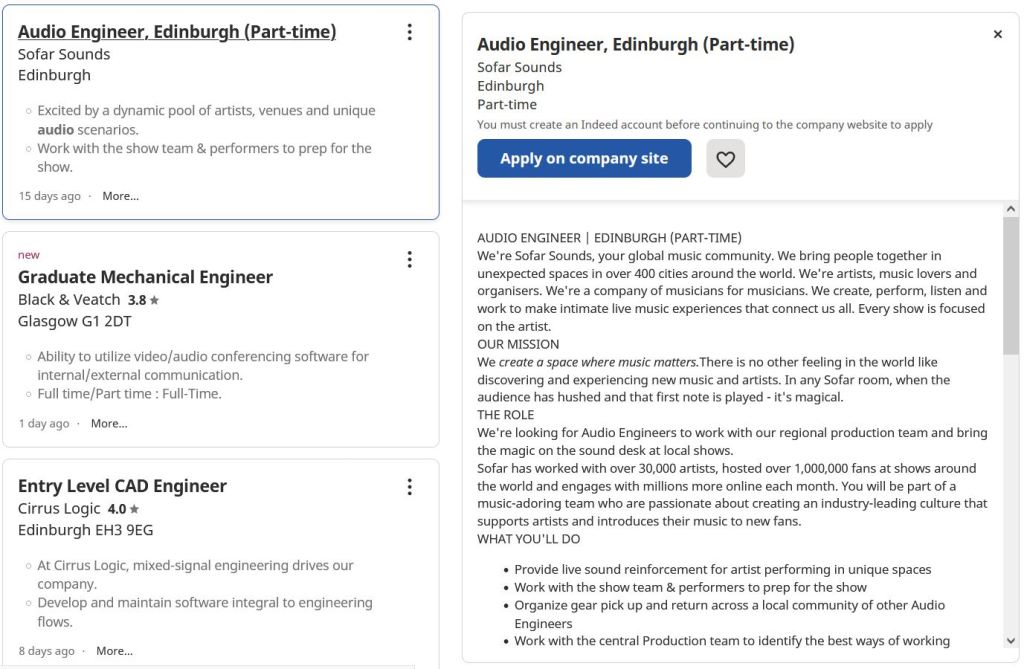Click the Black & Veatch company name
This screenshot has width=1024, height=669.
[68, 300]
